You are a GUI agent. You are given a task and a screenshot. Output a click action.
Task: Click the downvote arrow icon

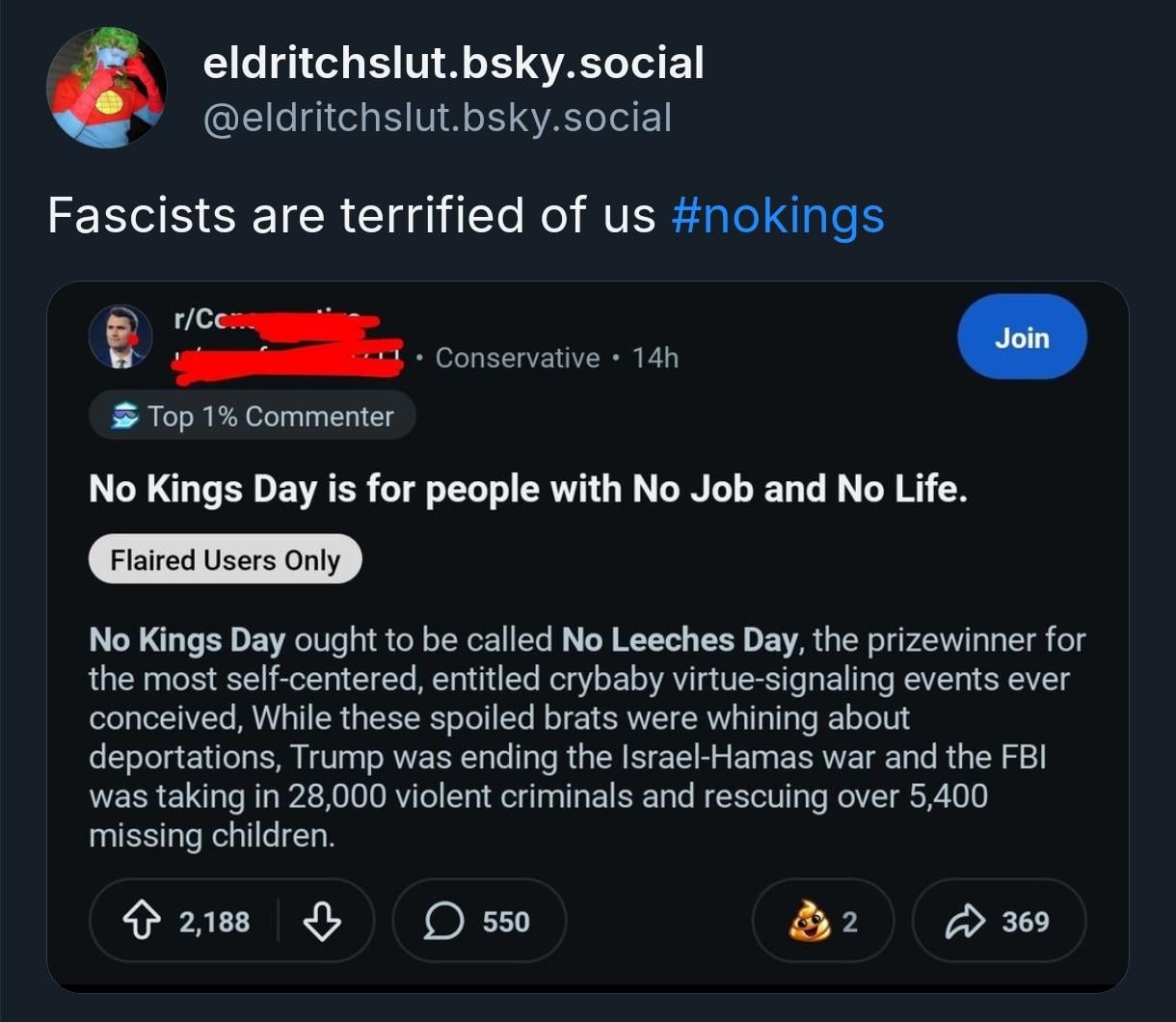pos(322,923)
